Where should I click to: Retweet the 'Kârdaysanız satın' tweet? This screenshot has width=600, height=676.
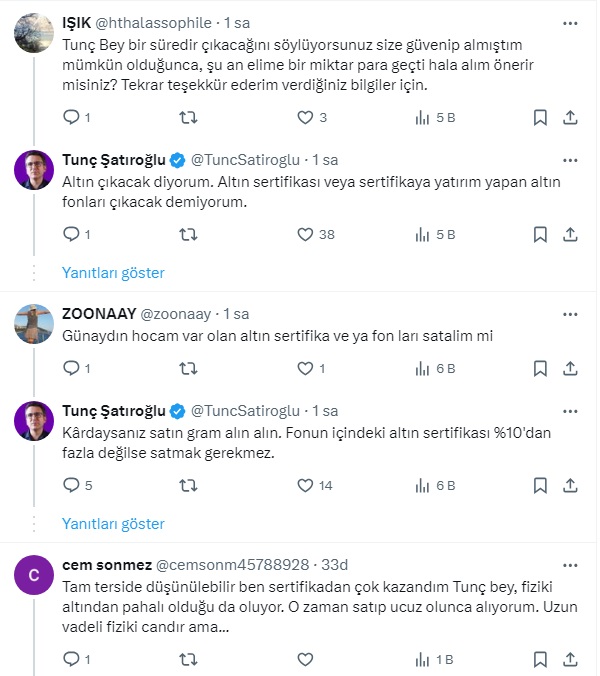(188, 485)
